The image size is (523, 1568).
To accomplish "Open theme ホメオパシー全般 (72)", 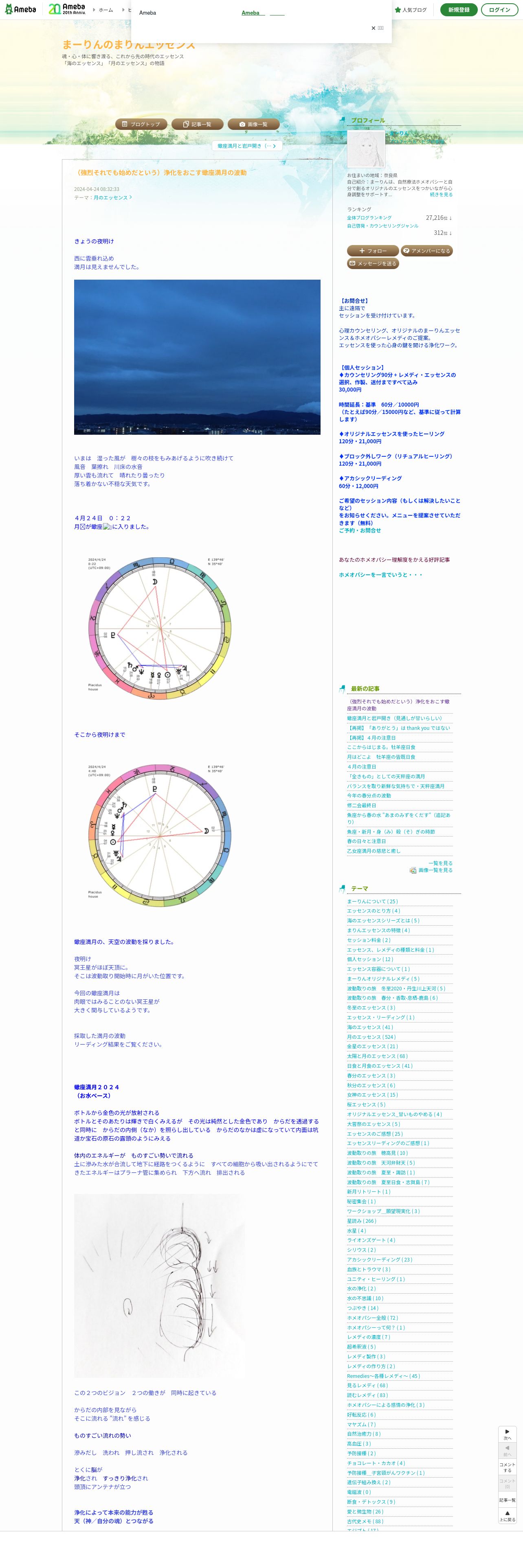I will pos(373,1318).
